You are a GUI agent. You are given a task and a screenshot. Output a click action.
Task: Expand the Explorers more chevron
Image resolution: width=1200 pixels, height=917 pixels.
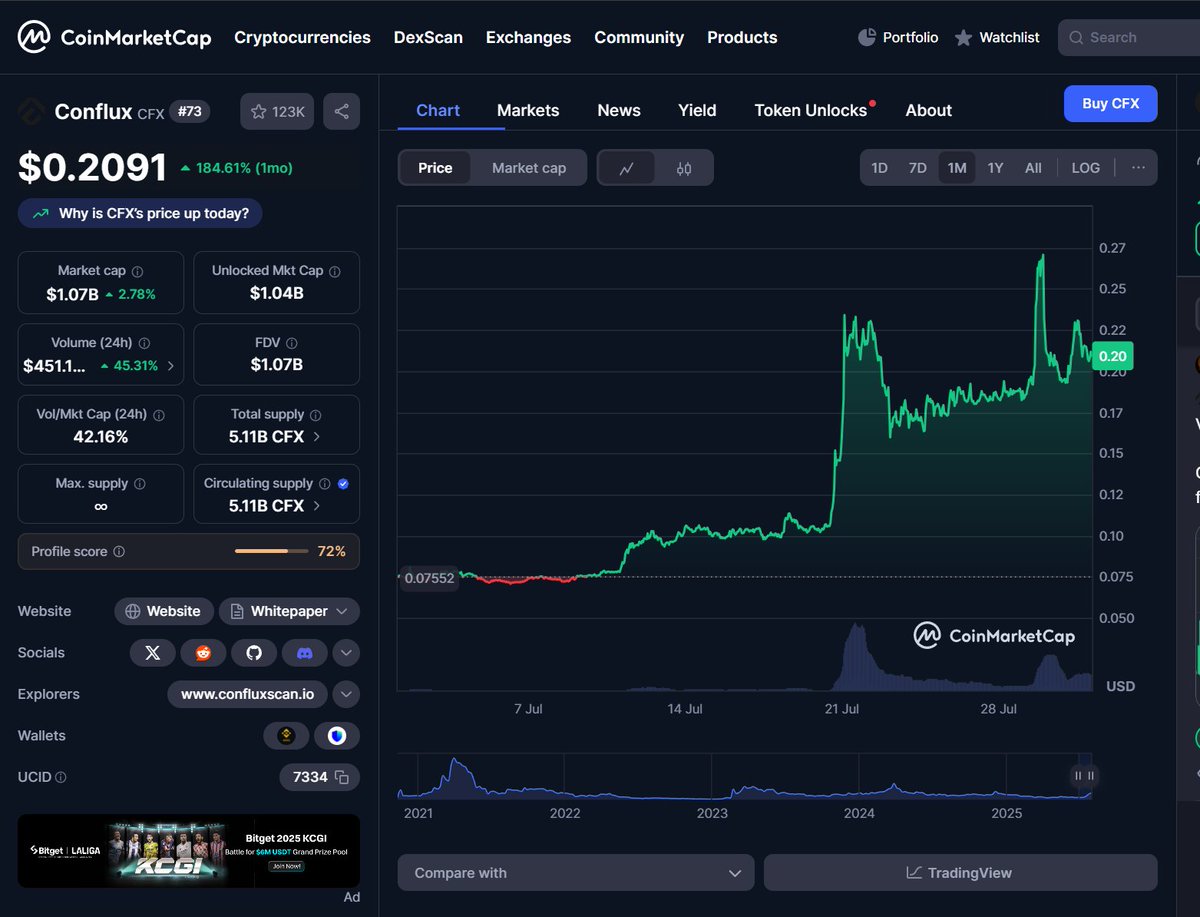(346, 694)
